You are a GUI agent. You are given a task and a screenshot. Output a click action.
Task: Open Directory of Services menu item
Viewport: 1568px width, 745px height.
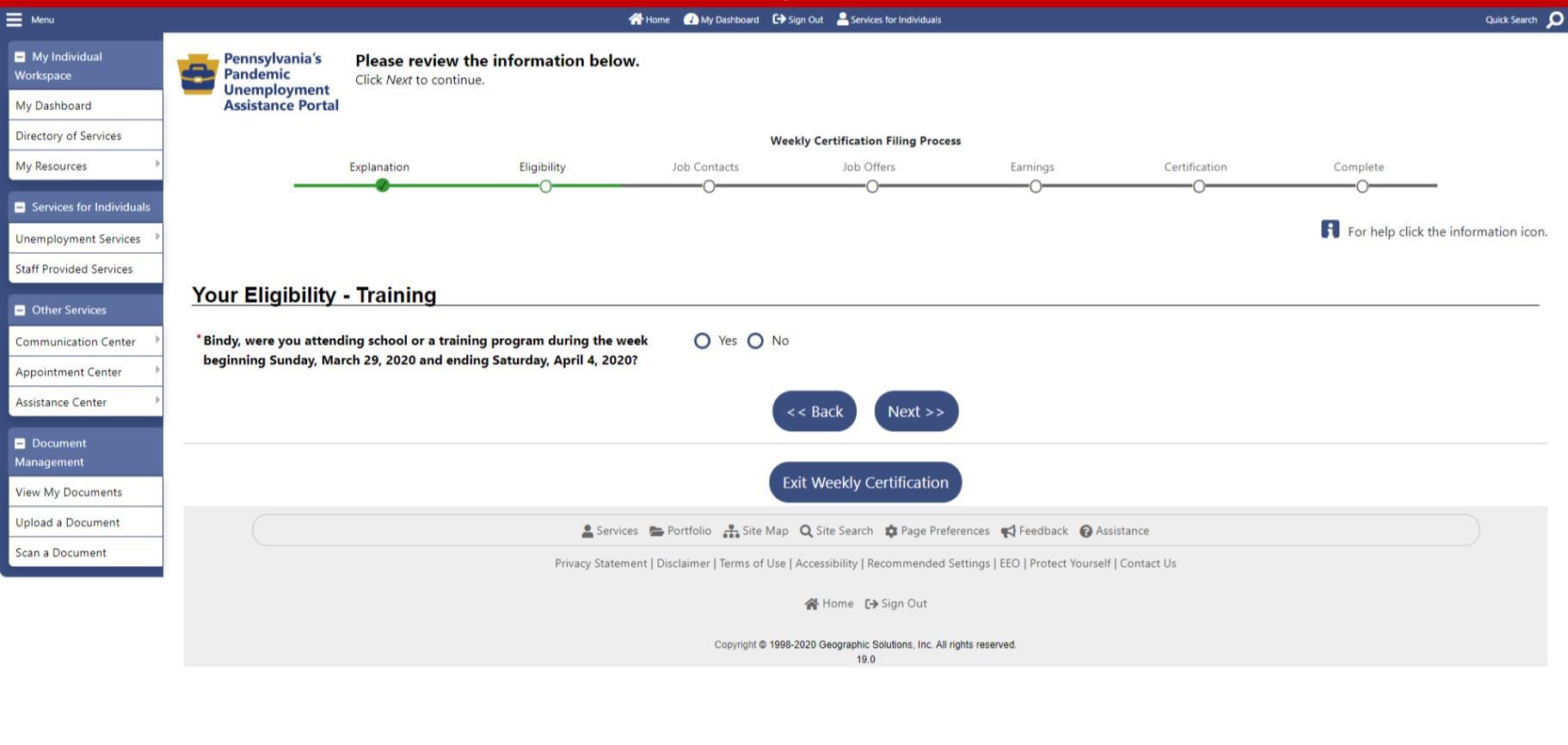pyautogui.click(x=69, y=136)
